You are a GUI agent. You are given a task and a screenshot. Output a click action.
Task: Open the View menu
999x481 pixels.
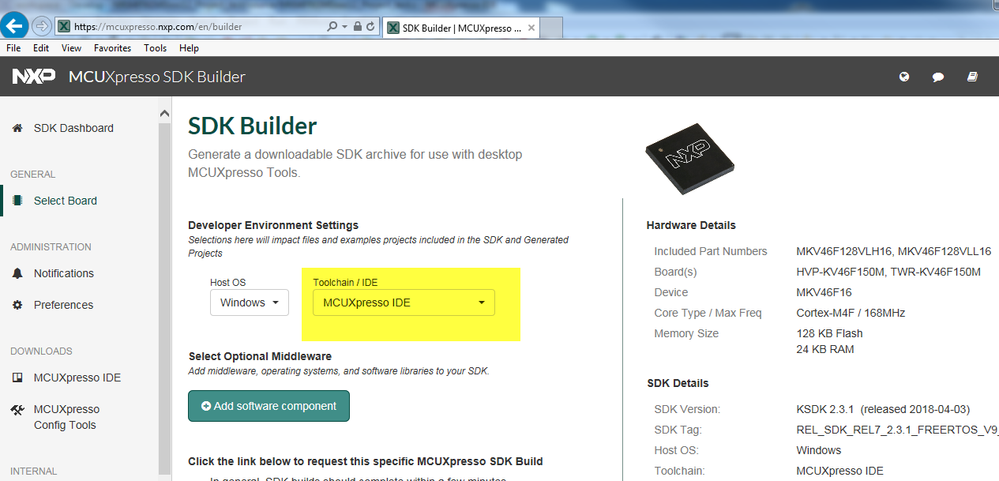71,48
